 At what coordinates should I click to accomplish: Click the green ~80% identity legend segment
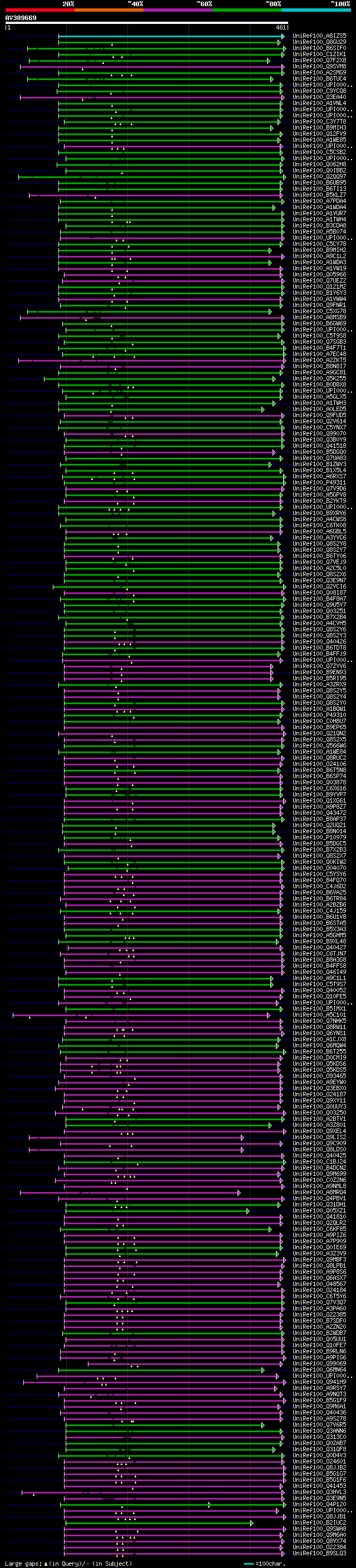[x=247, y=10]
